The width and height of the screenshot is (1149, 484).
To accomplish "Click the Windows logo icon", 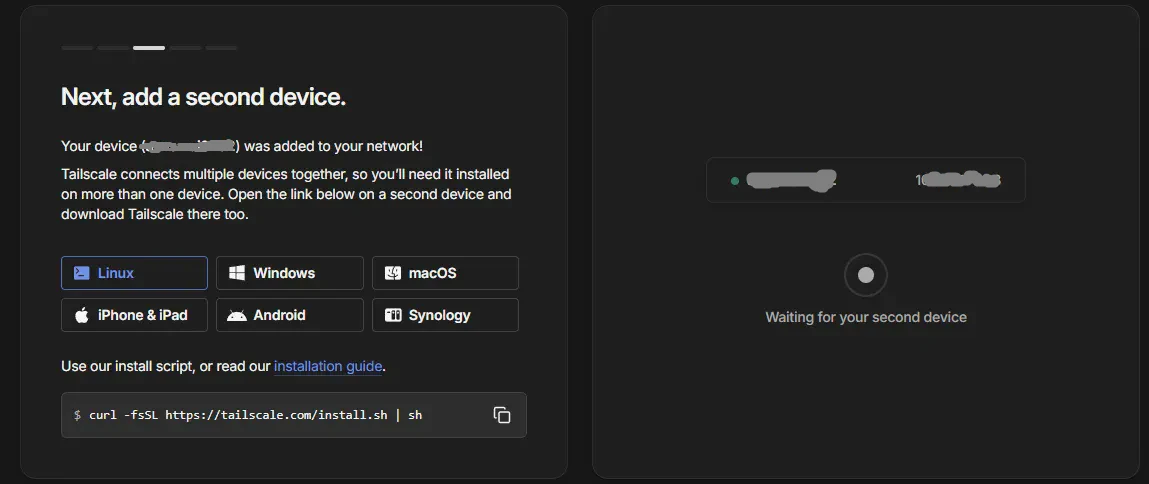I will (x=237, y=274).
